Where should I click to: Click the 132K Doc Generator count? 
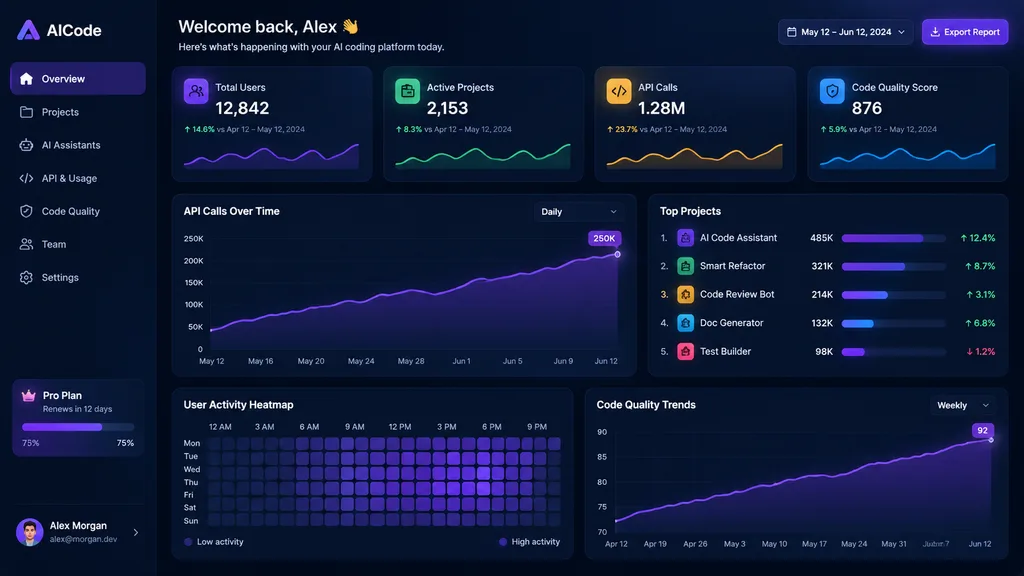(x=822, y=323)
